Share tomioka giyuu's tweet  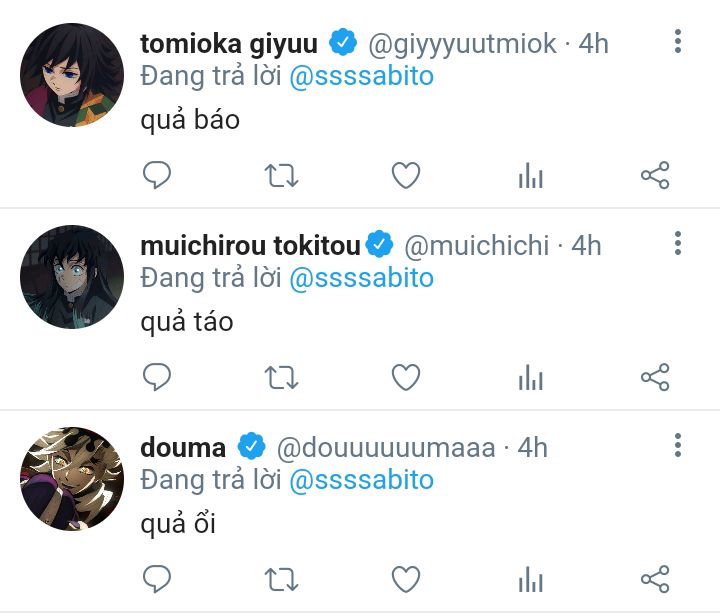(654, 177)
